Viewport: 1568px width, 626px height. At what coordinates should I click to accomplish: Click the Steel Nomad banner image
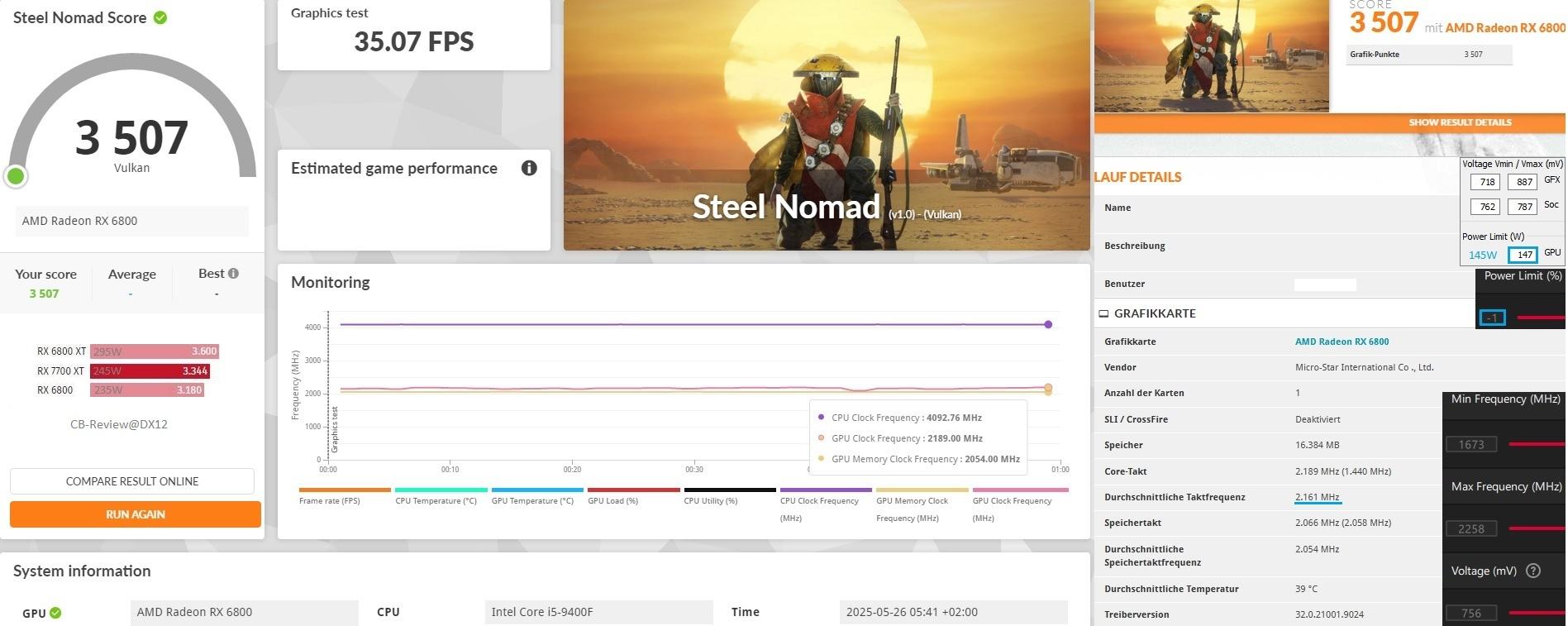[x=827, y=125]
